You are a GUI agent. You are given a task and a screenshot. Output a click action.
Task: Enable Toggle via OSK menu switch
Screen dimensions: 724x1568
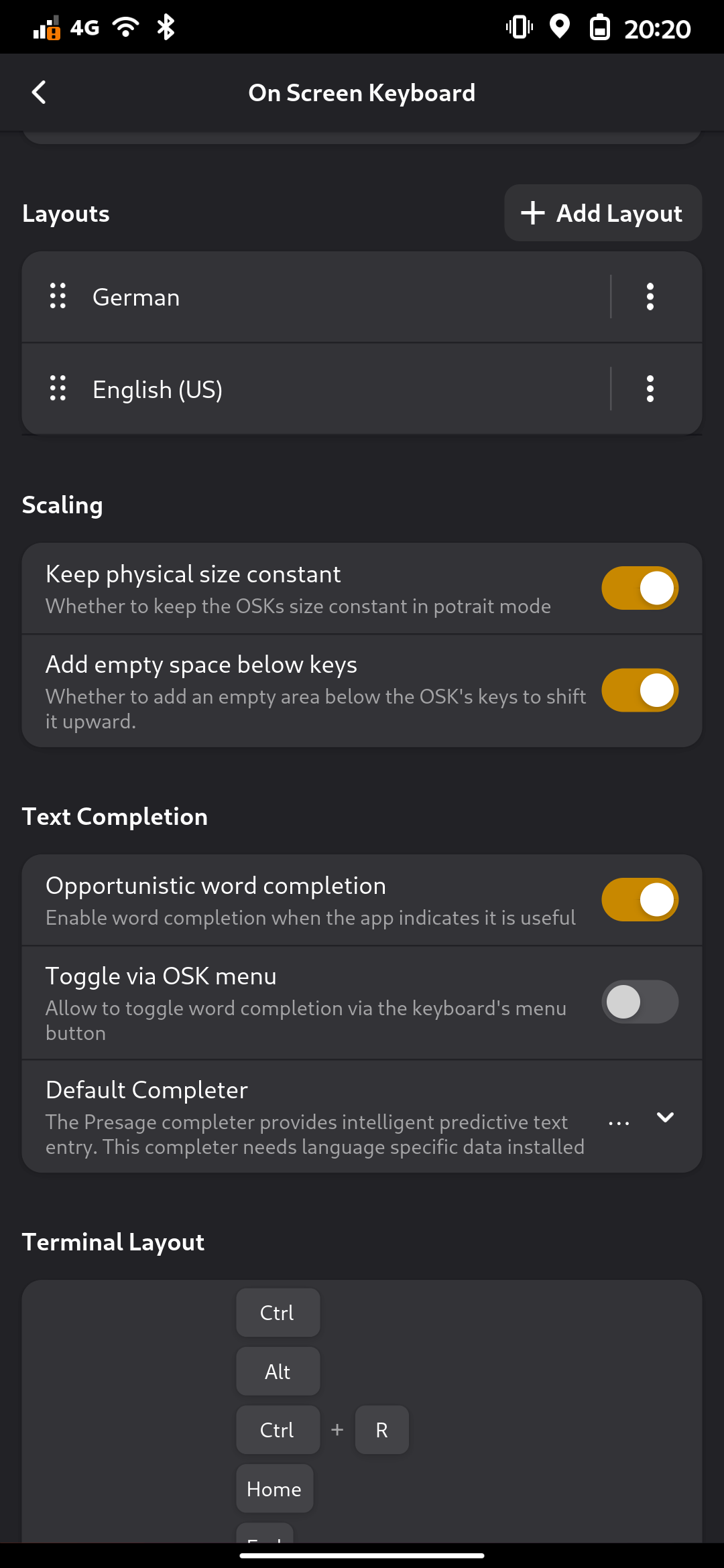click(x=640, y=1002)
